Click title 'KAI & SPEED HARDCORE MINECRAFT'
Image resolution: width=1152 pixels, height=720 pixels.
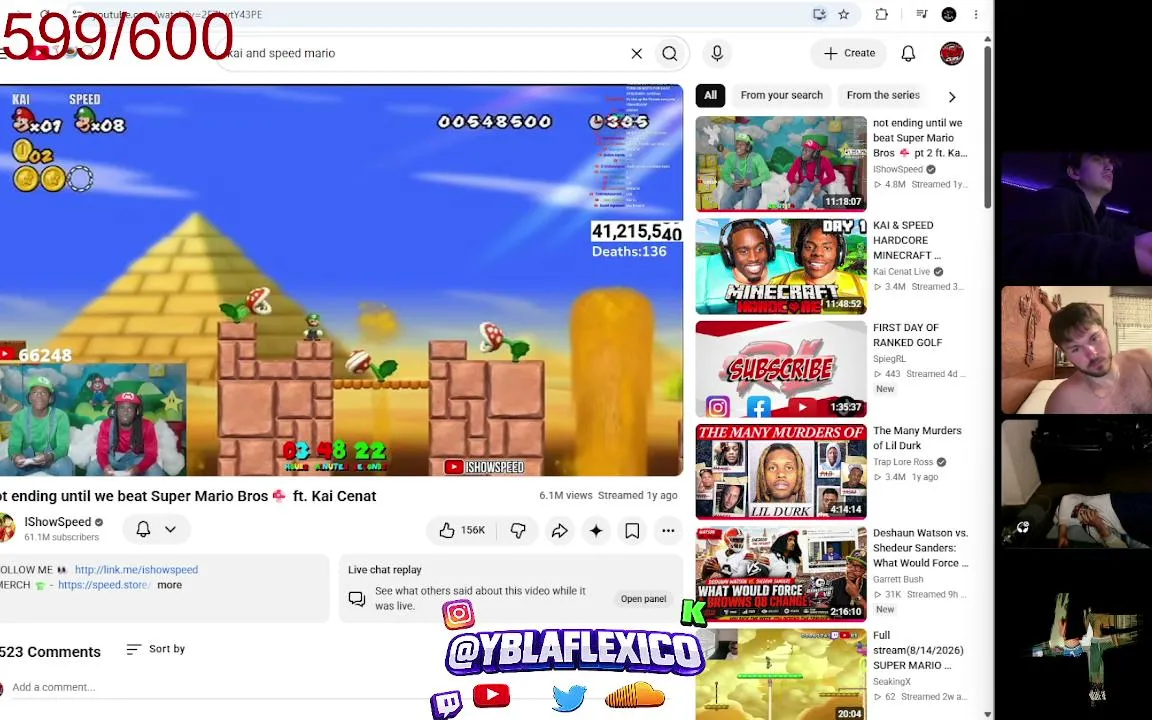click(x=907, y=240)
